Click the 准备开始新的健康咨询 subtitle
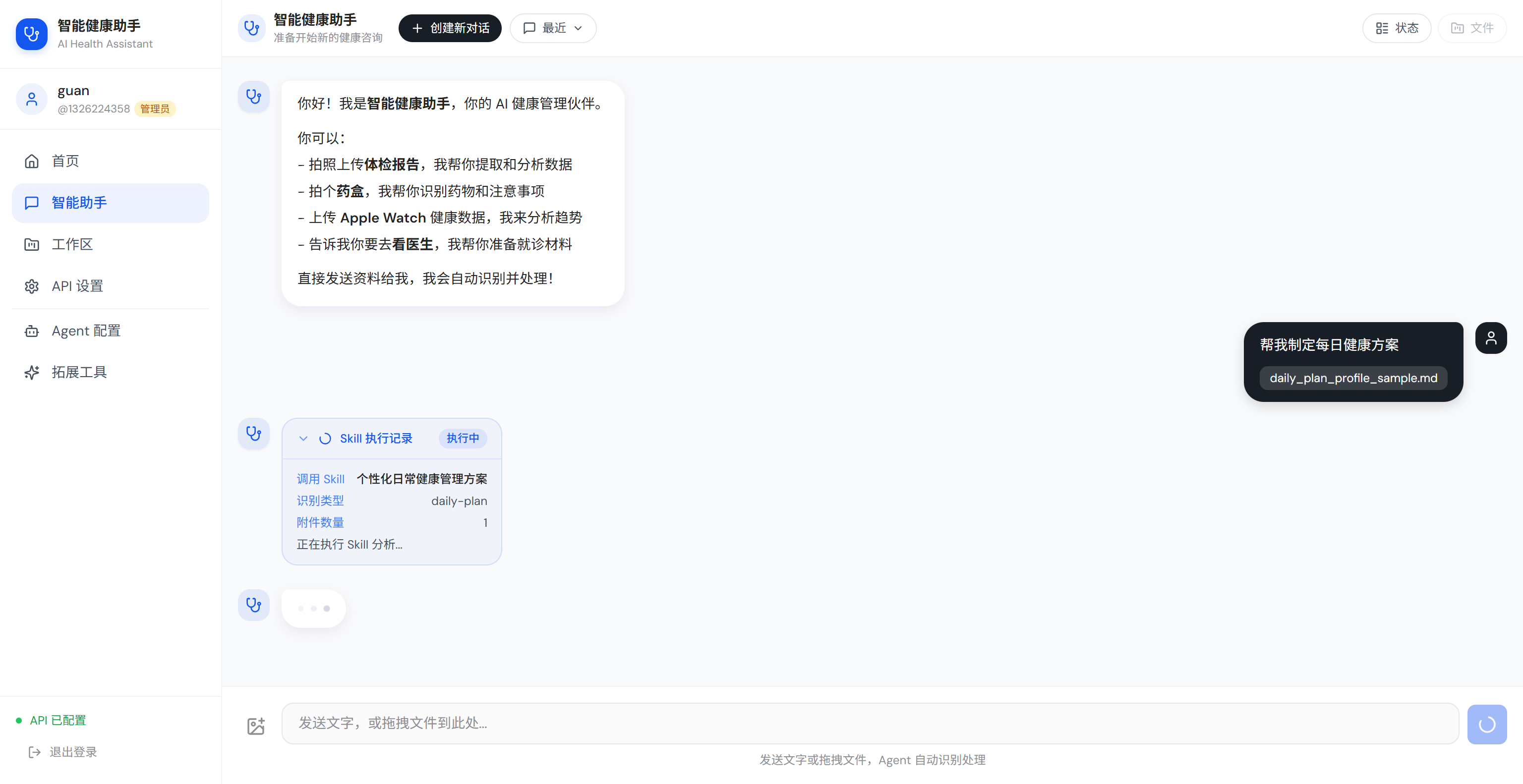This screenshot has width=1523, height=784. (x=328, y=38)
